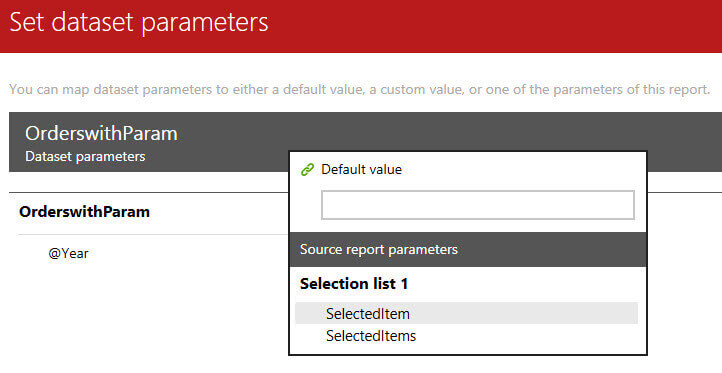Screen dimensions: 722x373
Task: Click the Default value text field
Action: point(477,205)
